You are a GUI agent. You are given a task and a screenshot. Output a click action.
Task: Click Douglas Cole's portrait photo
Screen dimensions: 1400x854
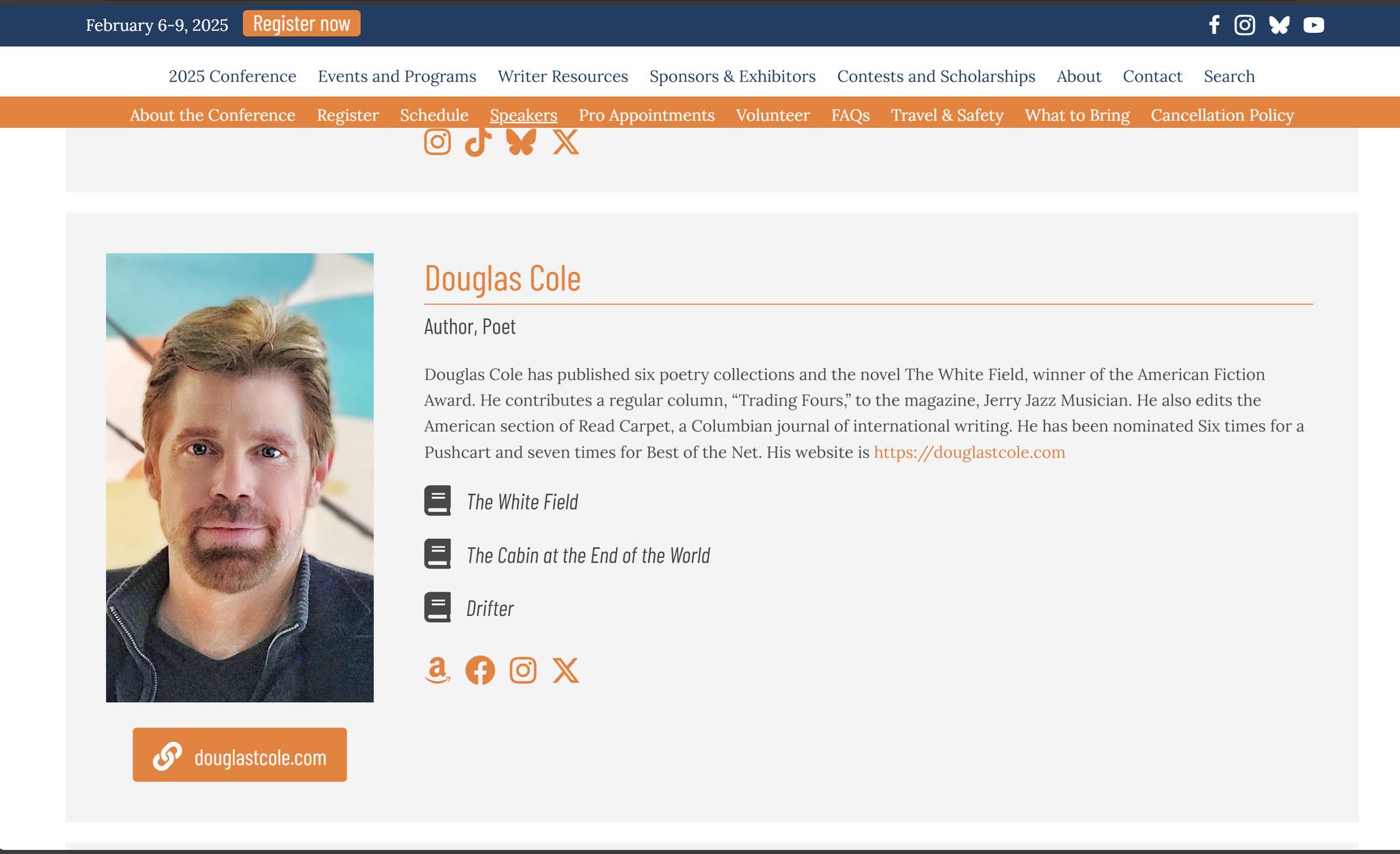point(240,477)
